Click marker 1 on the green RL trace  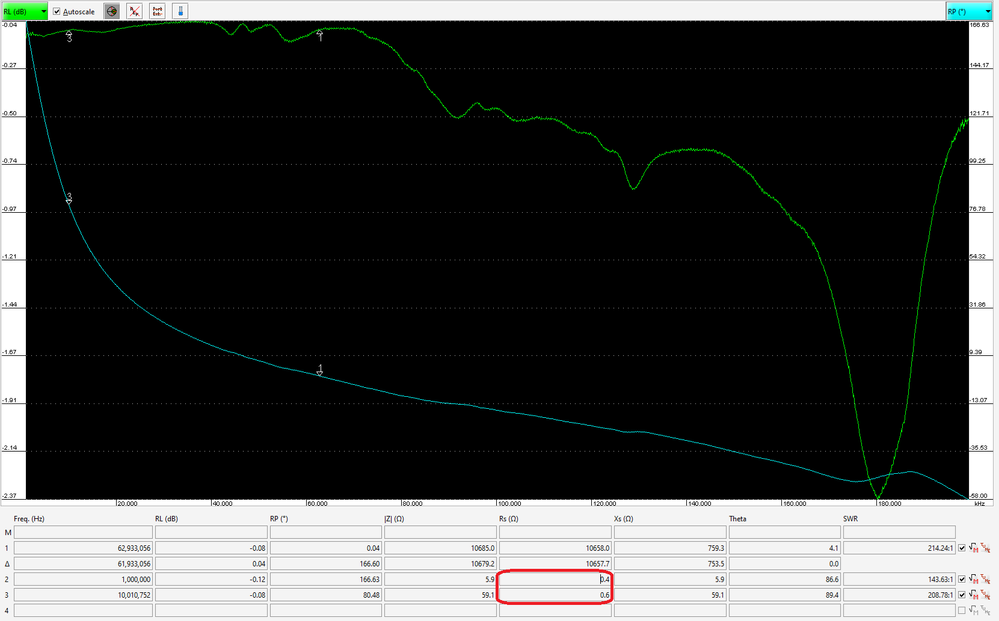pyautogui.click(x=320, y=35)
